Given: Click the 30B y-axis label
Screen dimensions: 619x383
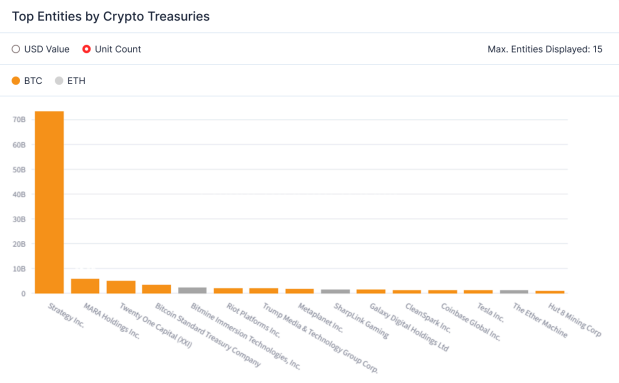Looking at the screenshot, I should click(19, 220).
